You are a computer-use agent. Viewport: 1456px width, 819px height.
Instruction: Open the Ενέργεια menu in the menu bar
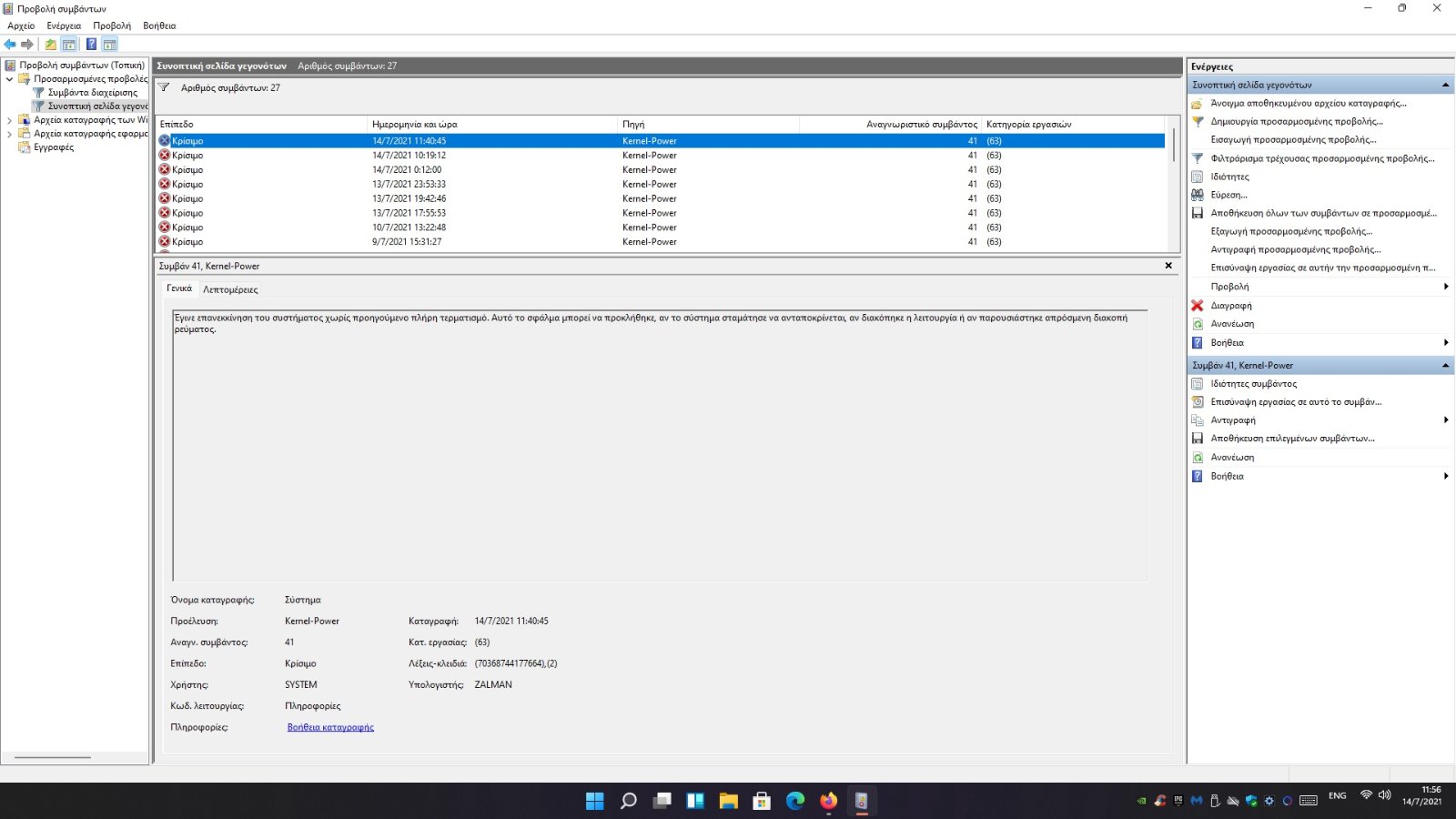pos(64,25)
